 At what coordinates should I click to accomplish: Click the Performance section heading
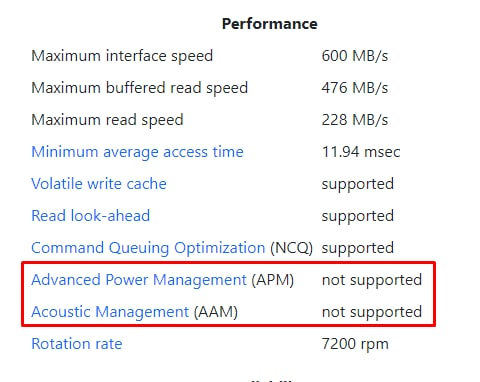[270, 24]
